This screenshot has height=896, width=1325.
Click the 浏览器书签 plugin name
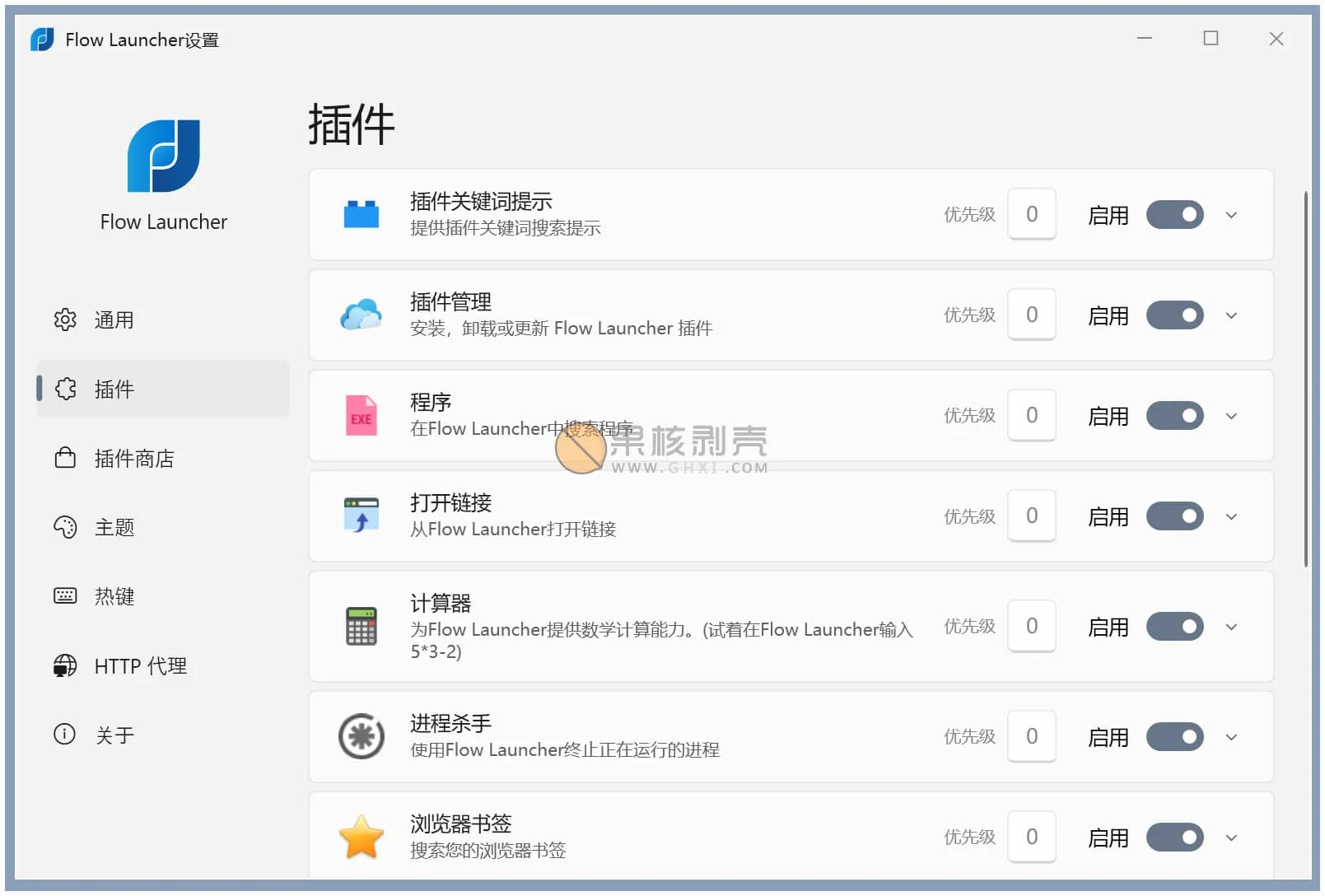point(461,824)
